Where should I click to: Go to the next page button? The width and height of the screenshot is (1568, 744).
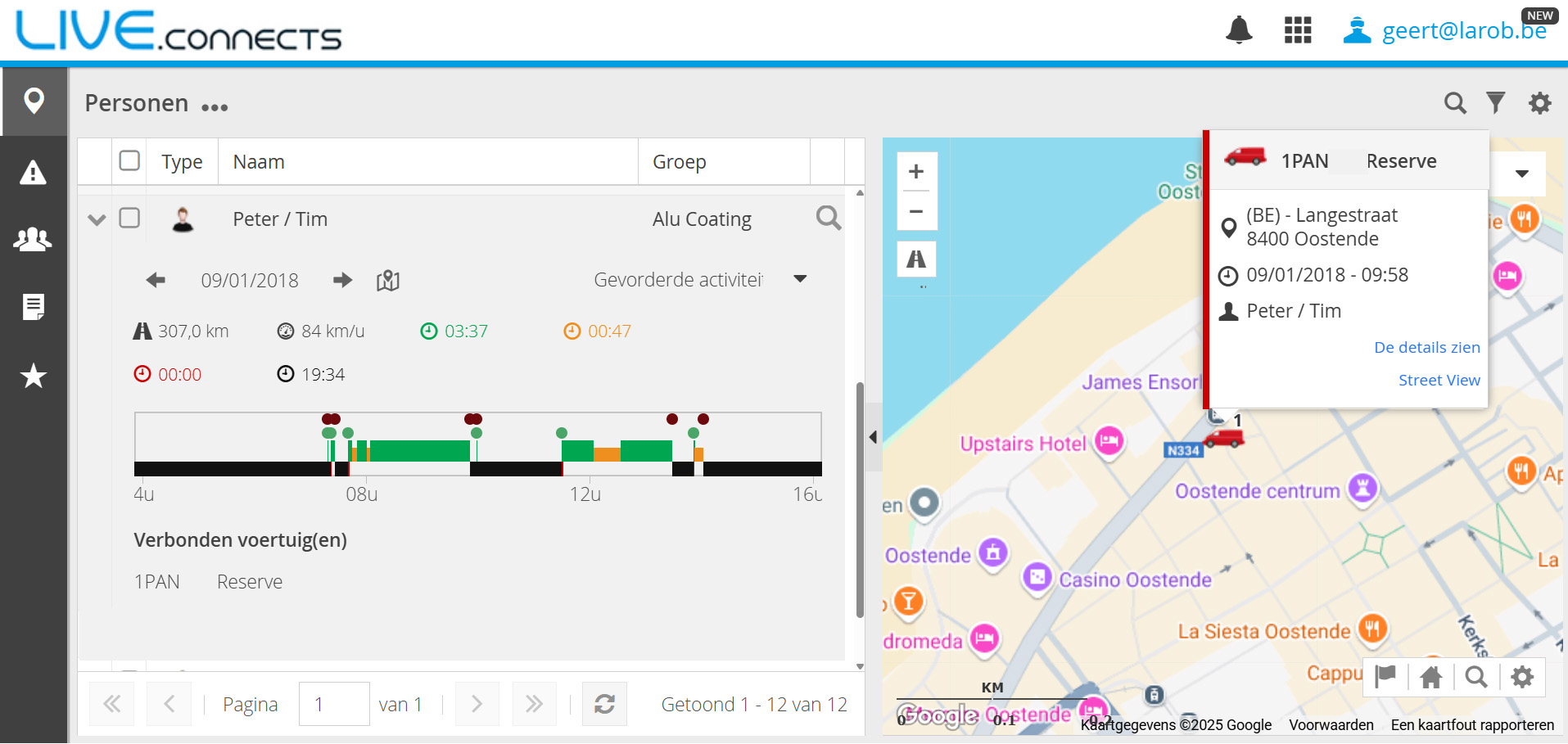pos(477,704)
